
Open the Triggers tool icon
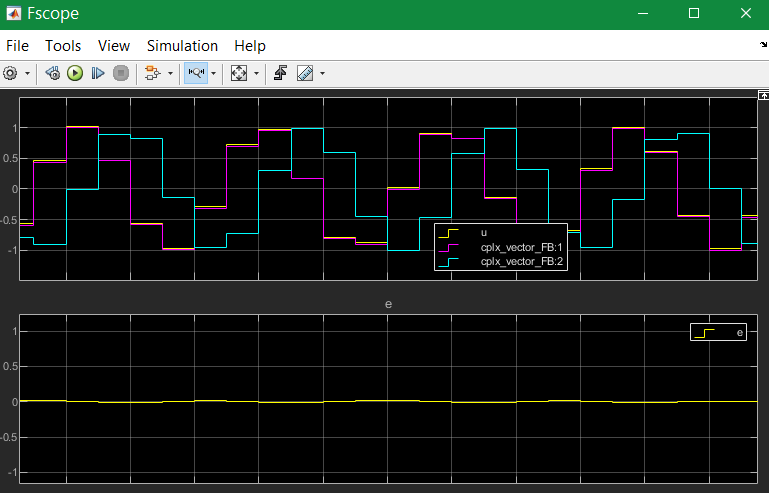[281, 73]
